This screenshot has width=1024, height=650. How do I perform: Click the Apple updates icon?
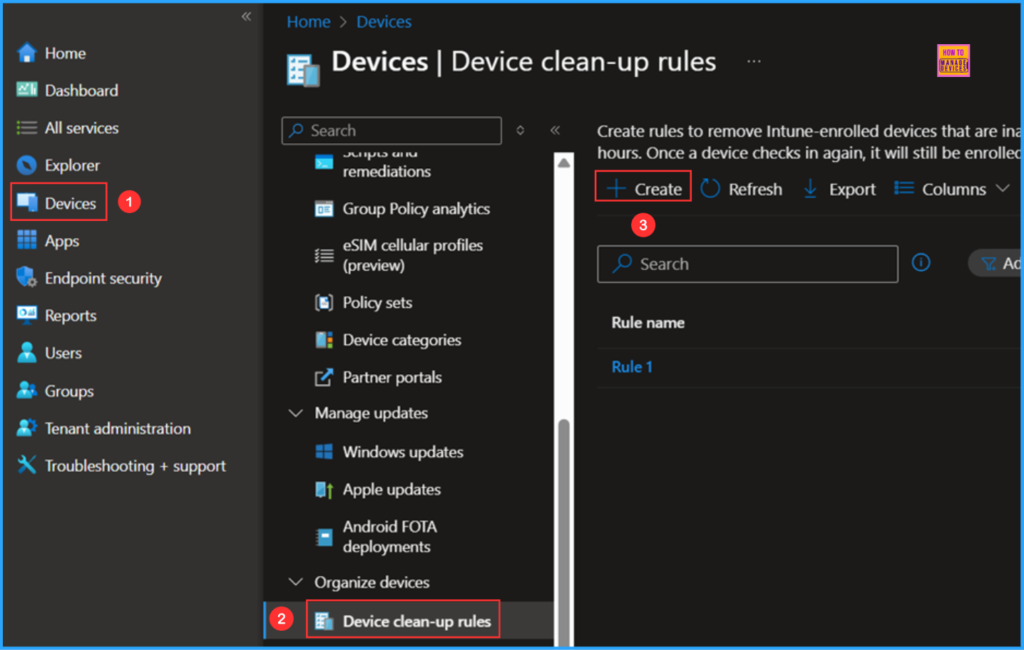[324, 489]
